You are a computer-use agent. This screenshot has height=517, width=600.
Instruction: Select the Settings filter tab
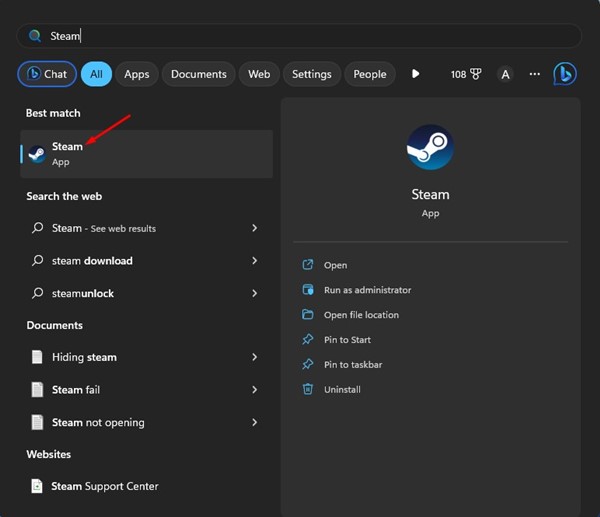[311, 74]
